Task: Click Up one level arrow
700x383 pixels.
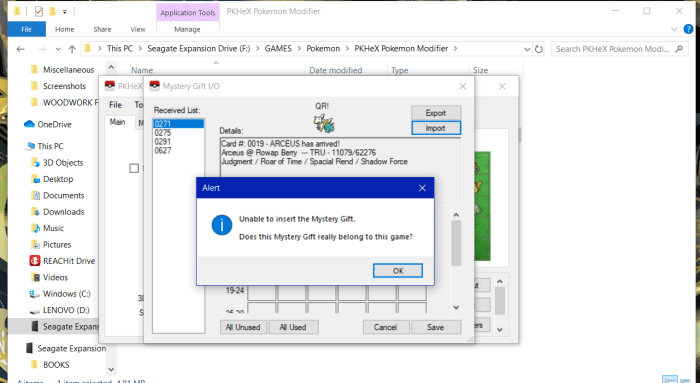Action: [72, 49]
